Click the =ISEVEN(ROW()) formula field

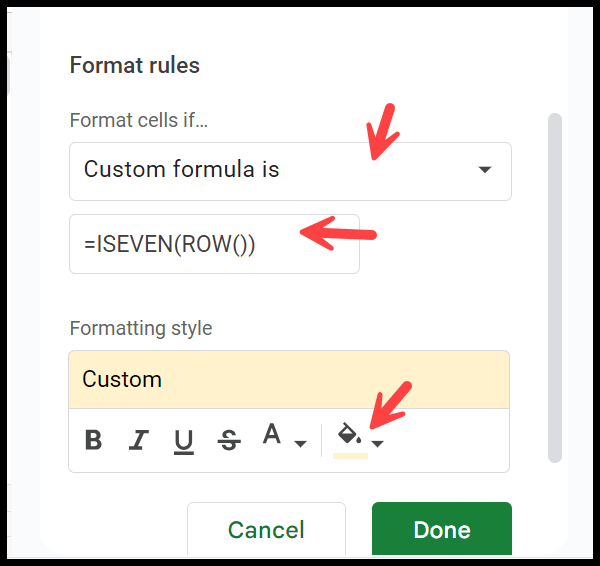tap(214, 244)
